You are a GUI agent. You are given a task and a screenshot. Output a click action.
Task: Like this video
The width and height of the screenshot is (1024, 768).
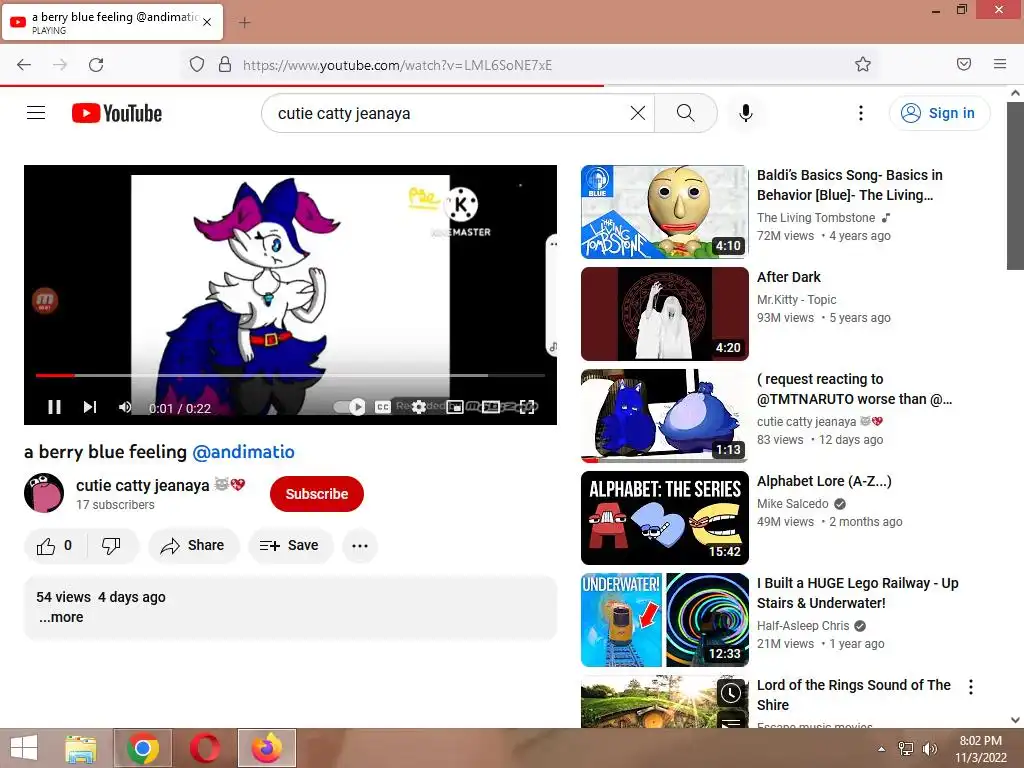coord(55,545)
